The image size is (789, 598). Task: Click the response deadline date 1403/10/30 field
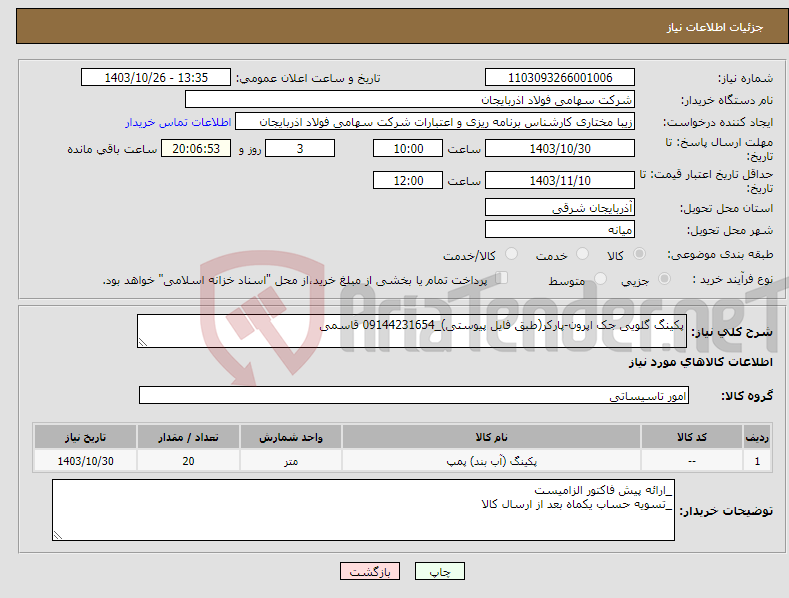[560, 148]
